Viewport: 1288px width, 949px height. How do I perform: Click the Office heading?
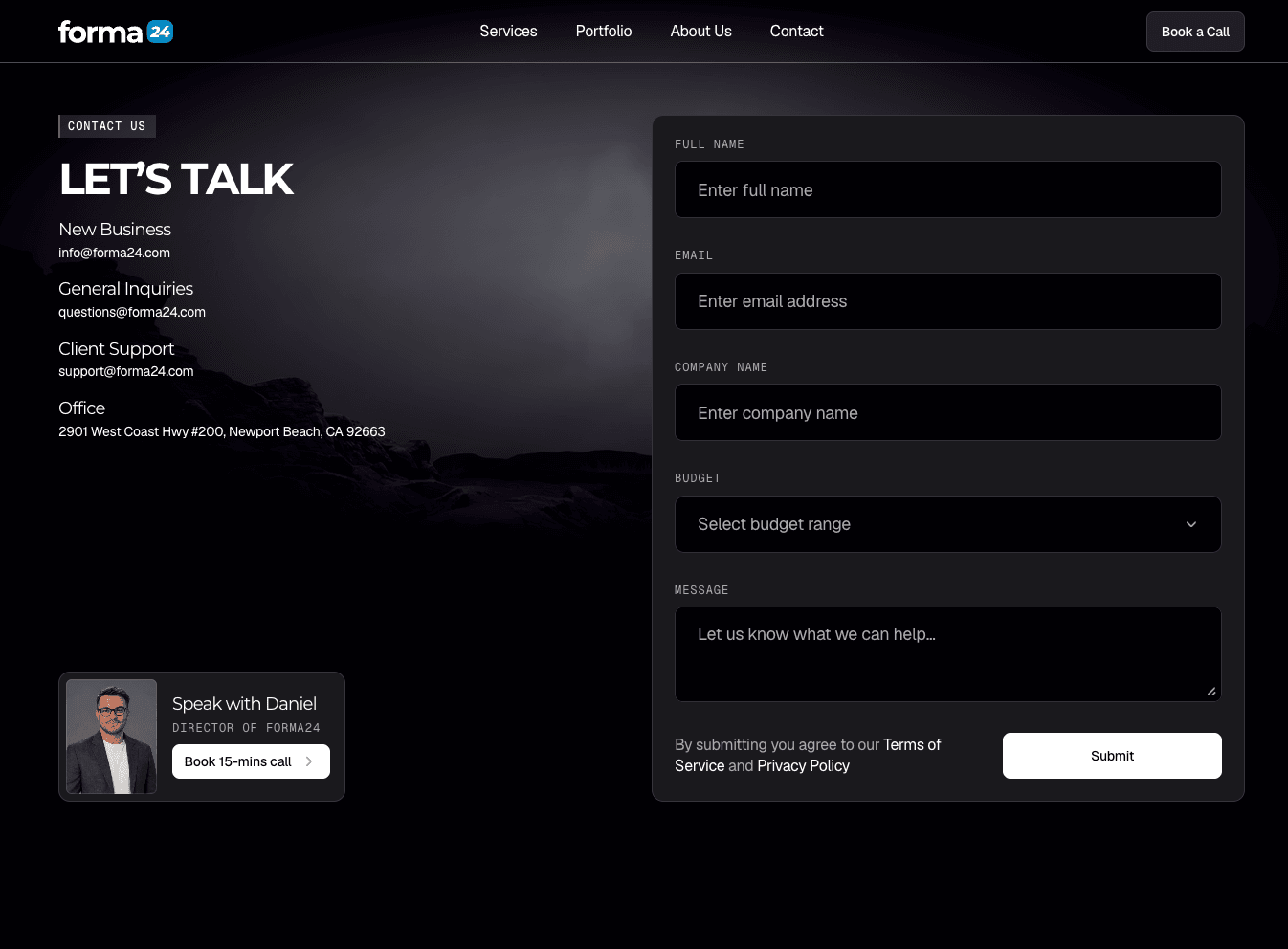[x=82, y=408]
